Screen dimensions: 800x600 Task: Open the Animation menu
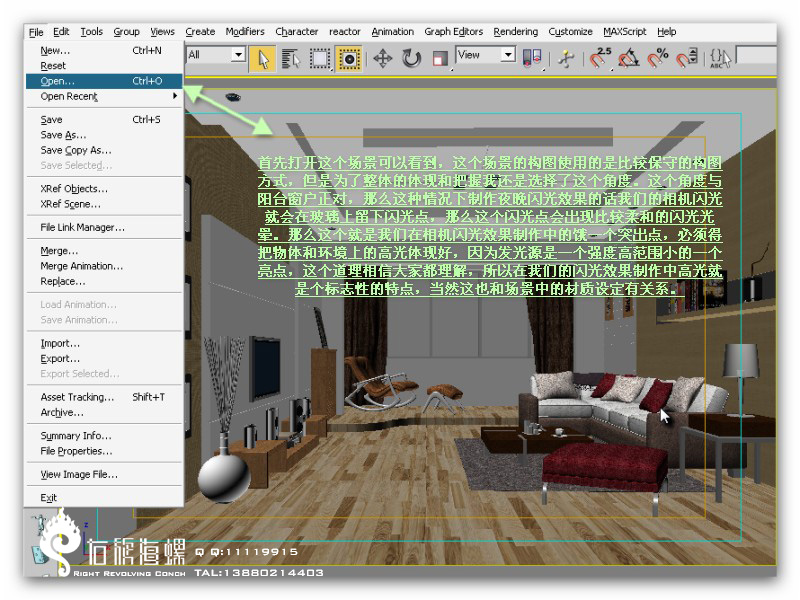[393, 32]
